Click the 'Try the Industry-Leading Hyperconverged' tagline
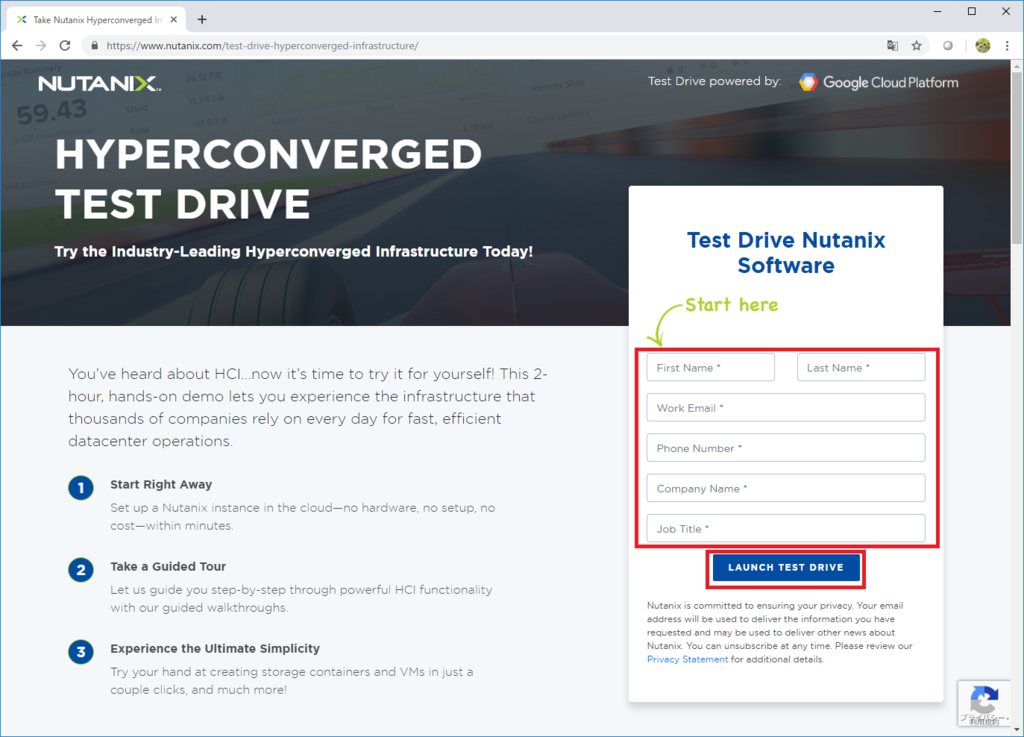 coord(293,251)
